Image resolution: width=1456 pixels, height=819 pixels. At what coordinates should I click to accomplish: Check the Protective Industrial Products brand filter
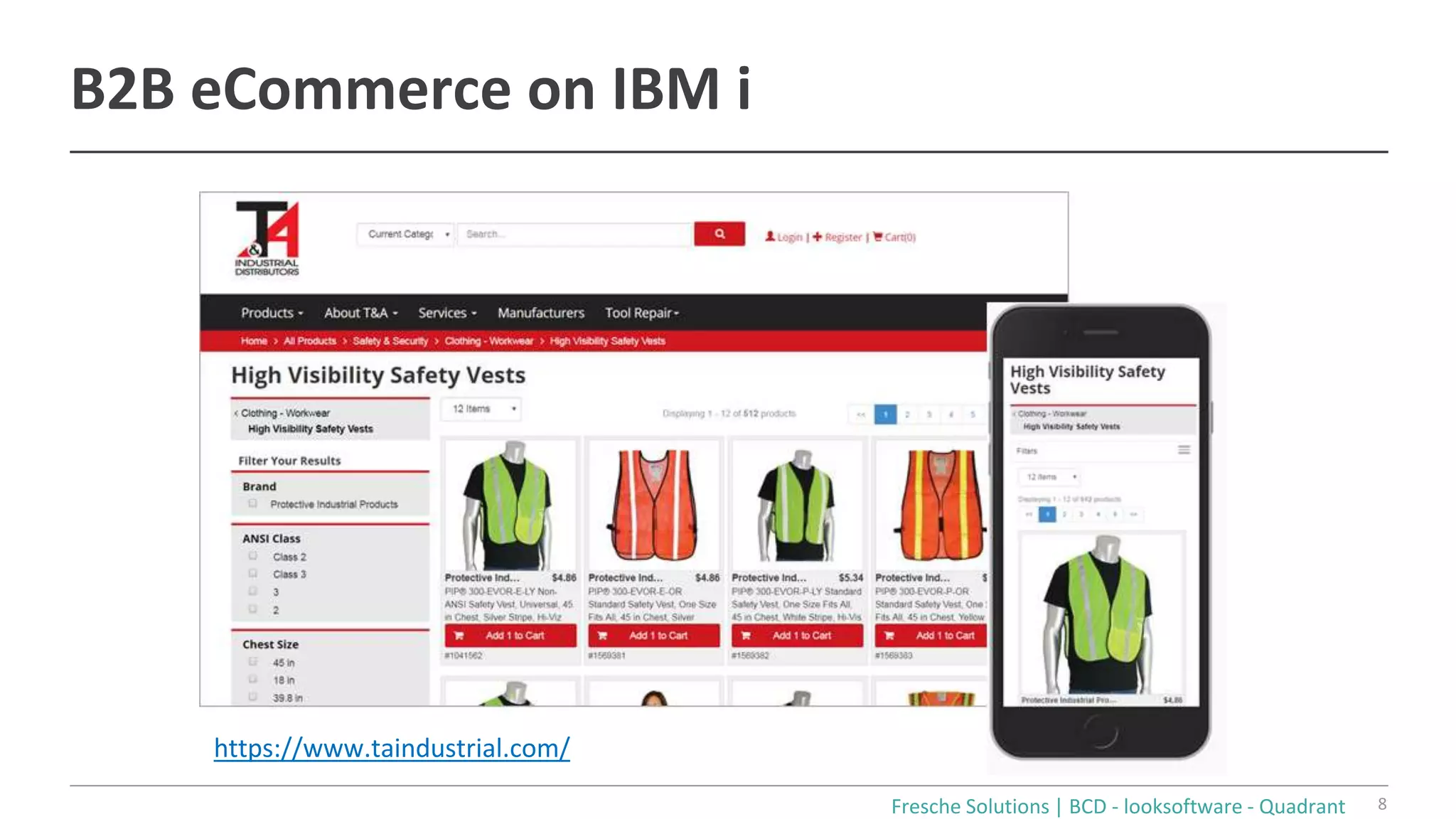coord(252,504)
